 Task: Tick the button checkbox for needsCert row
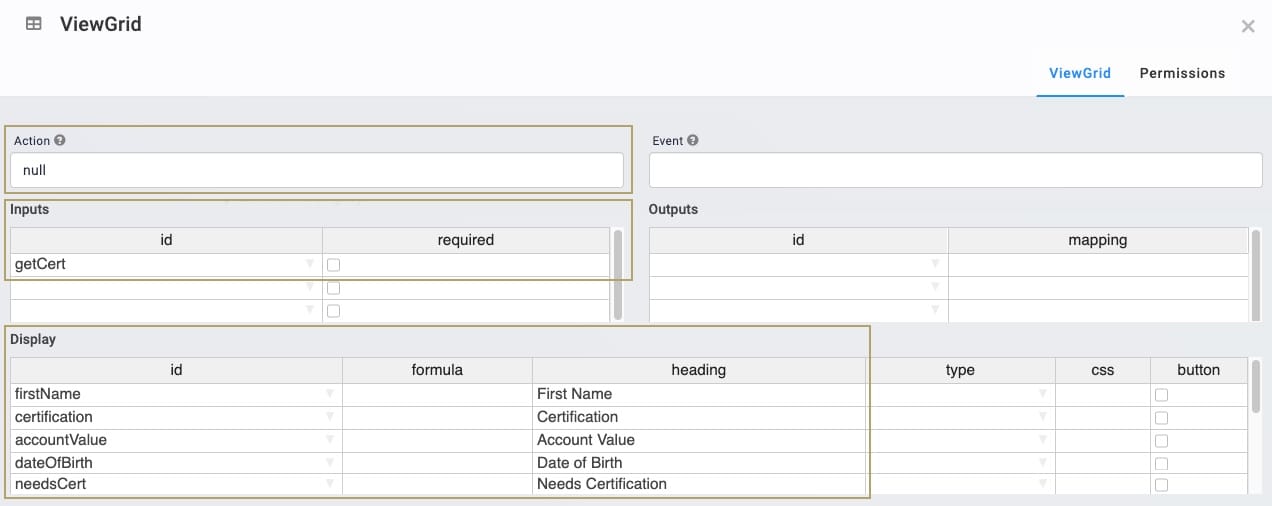tap(1161, 485)
